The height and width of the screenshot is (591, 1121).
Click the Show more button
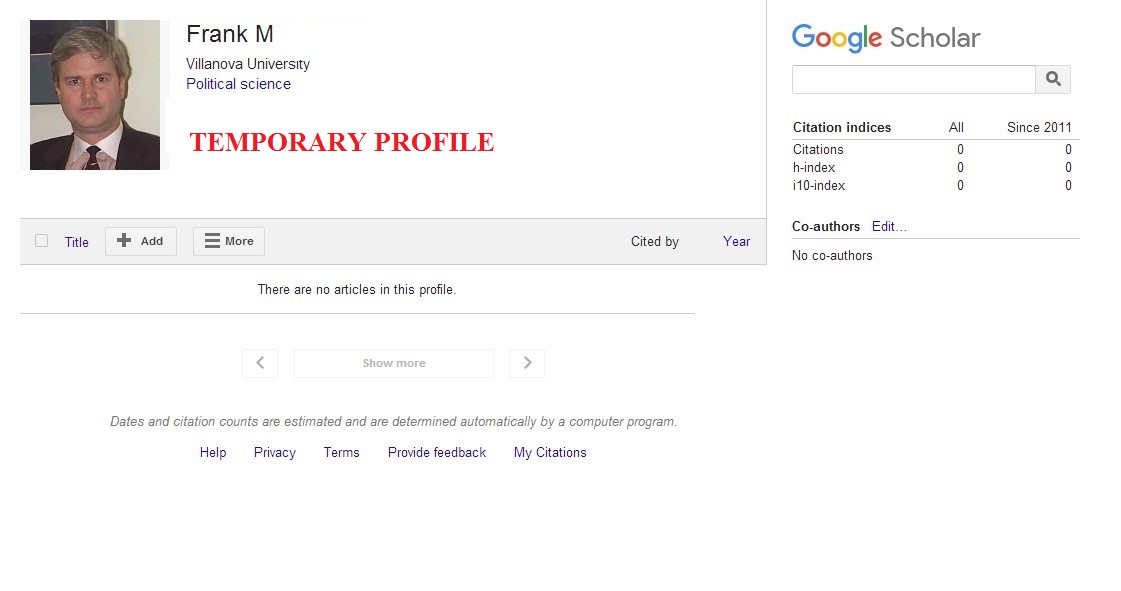coord(394,363)
